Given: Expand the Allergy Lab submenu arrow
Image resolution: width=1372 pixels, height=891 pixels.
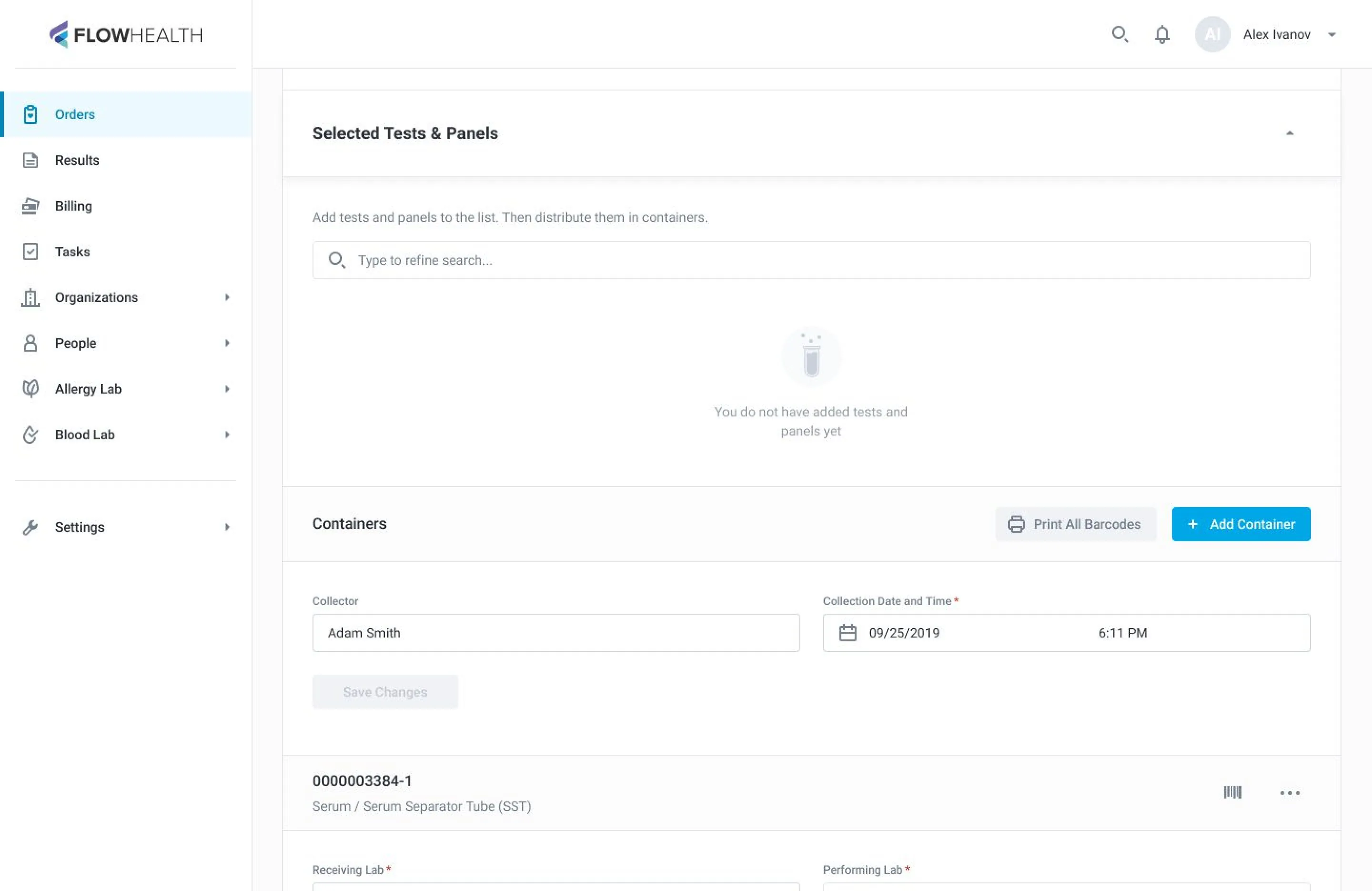Looking at the screenshot, I should click(x=227, y=389).
